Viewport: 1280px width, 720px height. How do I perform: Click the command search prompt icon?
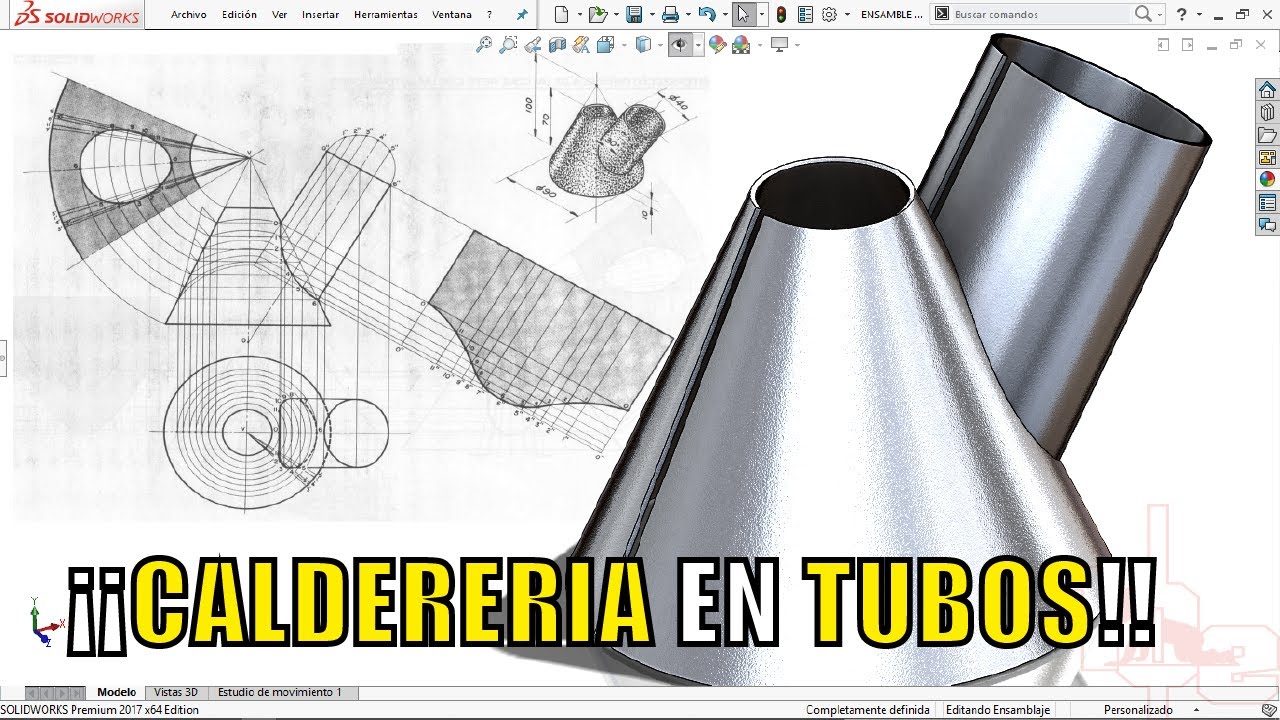[941, 14]
